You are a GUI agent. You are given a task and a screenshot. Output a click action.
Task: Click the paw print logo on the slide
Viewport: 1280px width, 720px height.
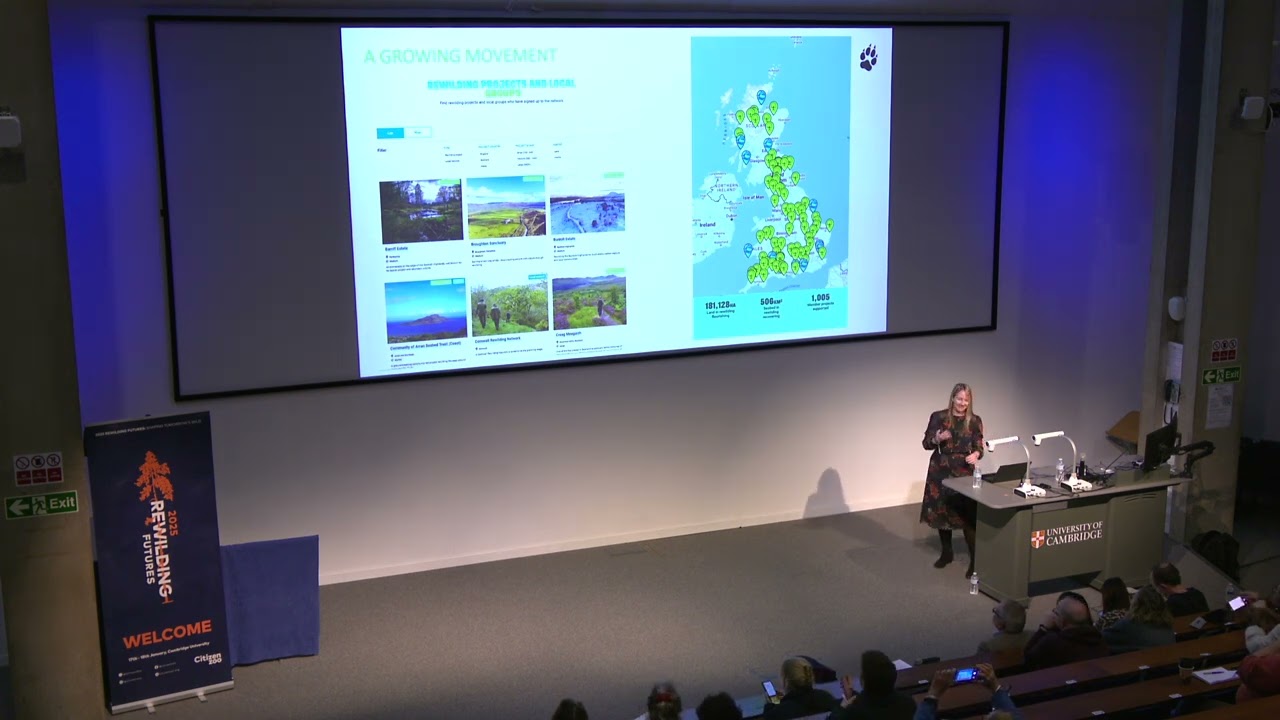pyautogui.click(x=868, y=57)
